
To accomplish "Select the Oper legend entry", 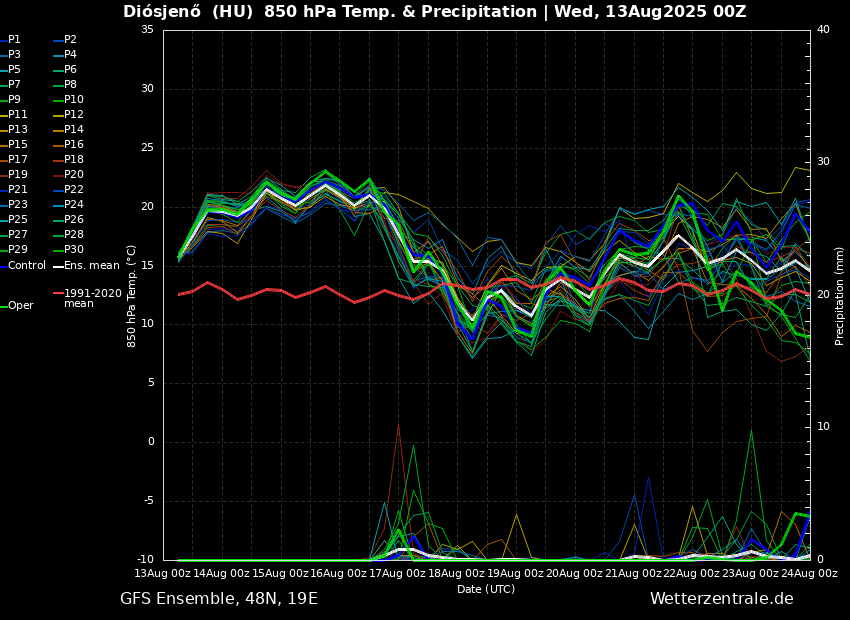I will click(x=20, y=306).
